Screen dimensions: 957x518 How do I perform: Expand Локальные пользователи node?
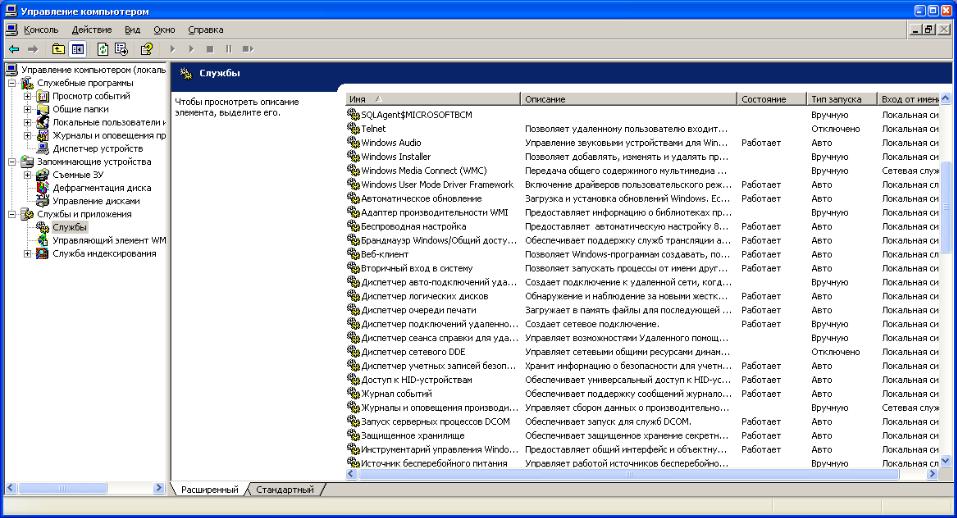(x=27, y=122)
